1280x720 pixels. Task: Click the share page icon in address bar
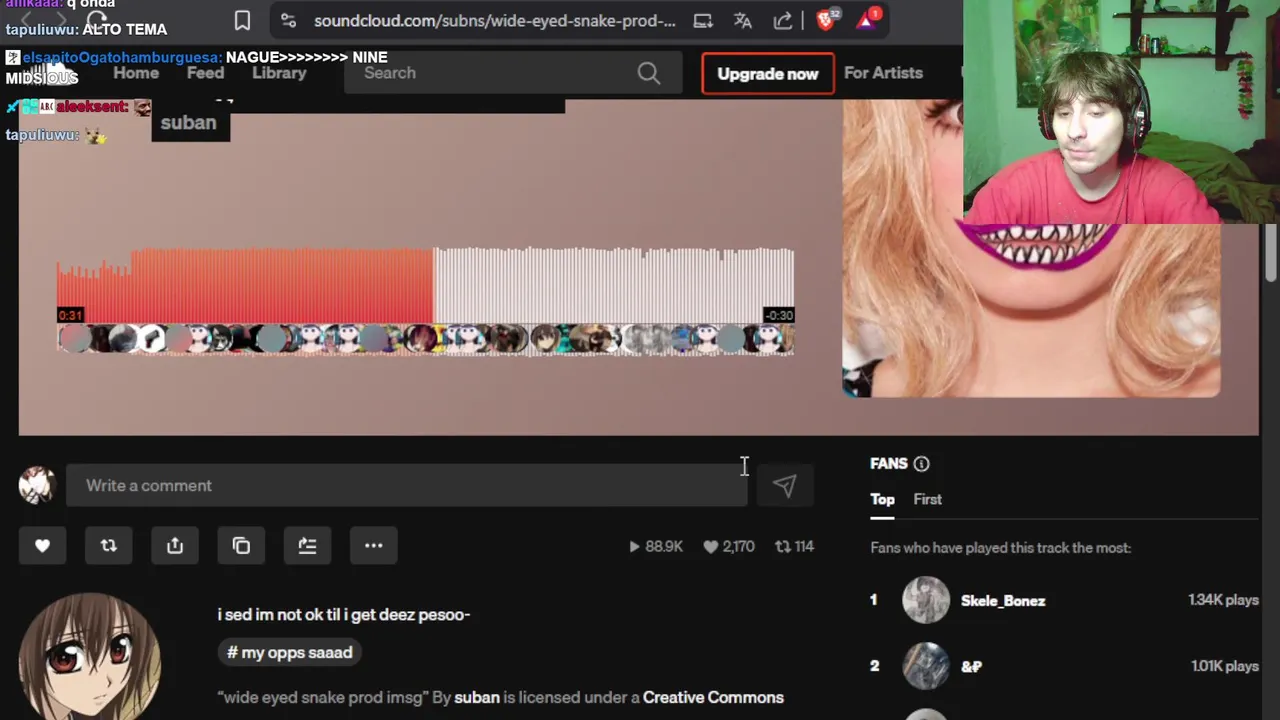(x=783, y=20)
